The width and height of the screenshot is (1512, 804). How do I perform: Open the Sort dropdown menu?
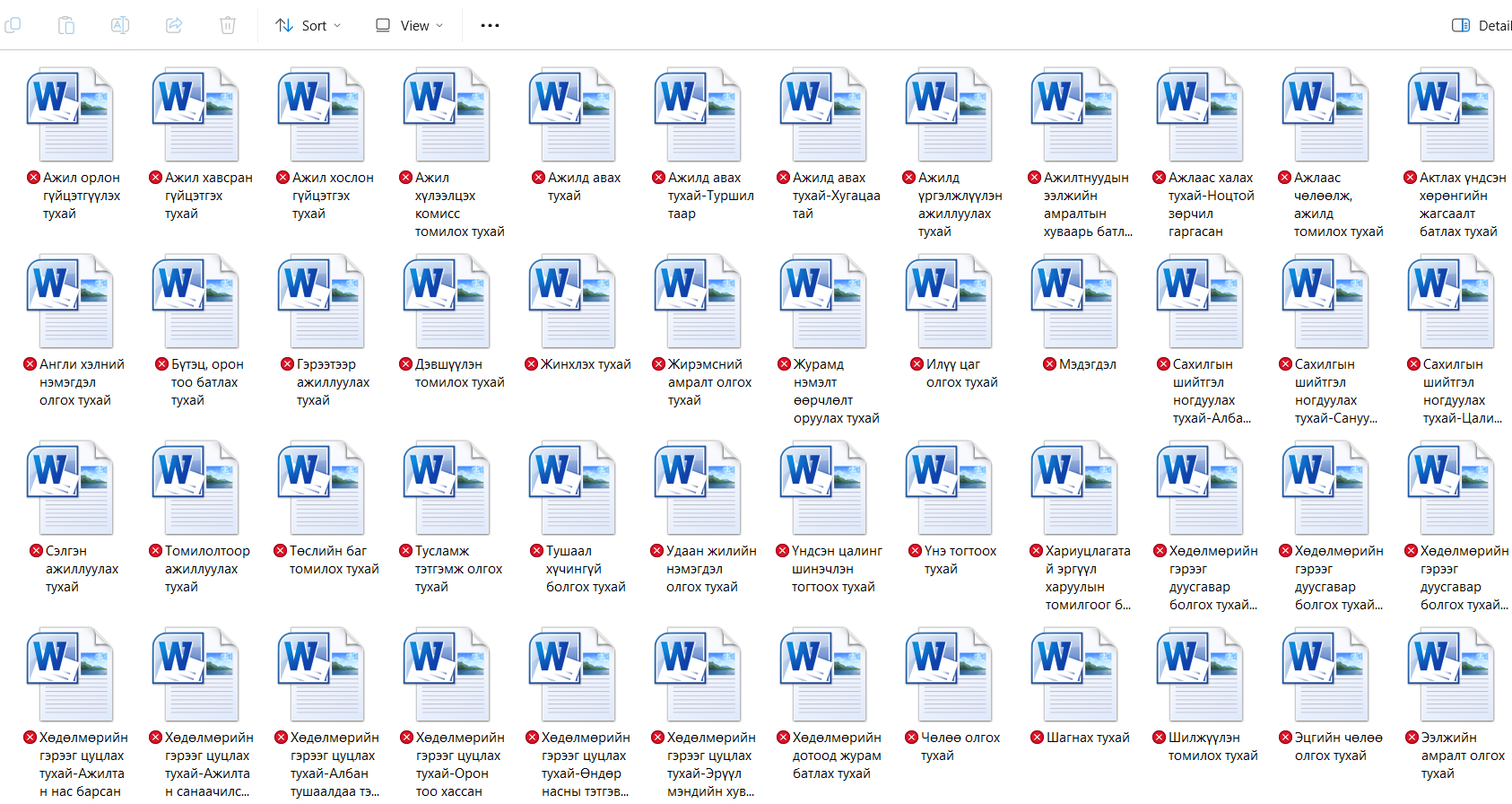308,25
